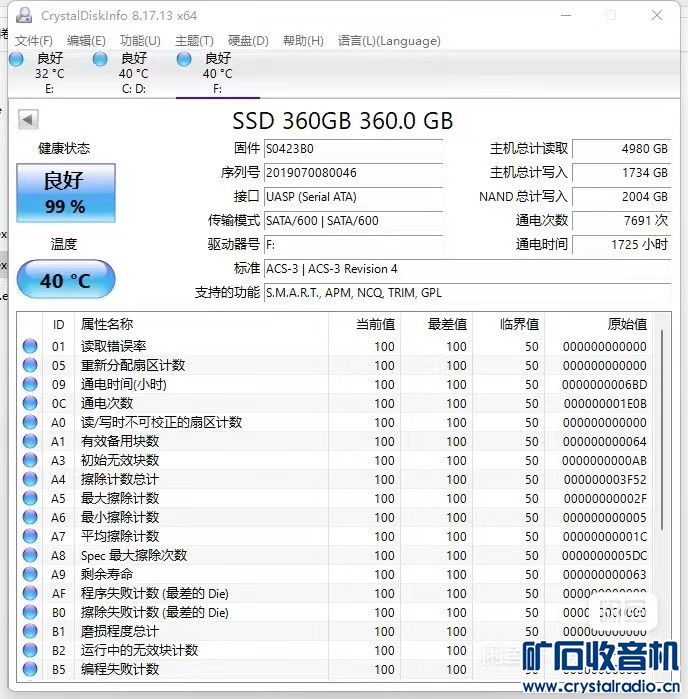The image size is (688, 699).
Task: Open the 语言(L)(Language) menu
Action: (389, 41)
